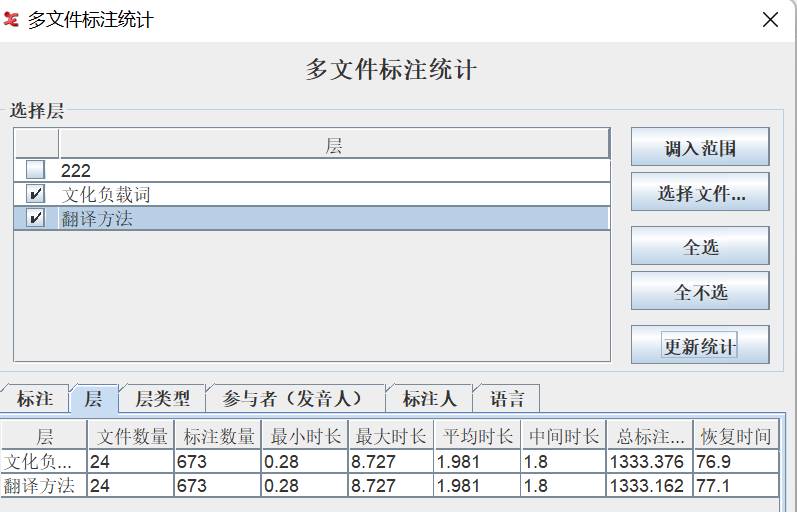Uncheck the 翻译方法 layer checkbox
797x512 pixels.
coord(36,218)
